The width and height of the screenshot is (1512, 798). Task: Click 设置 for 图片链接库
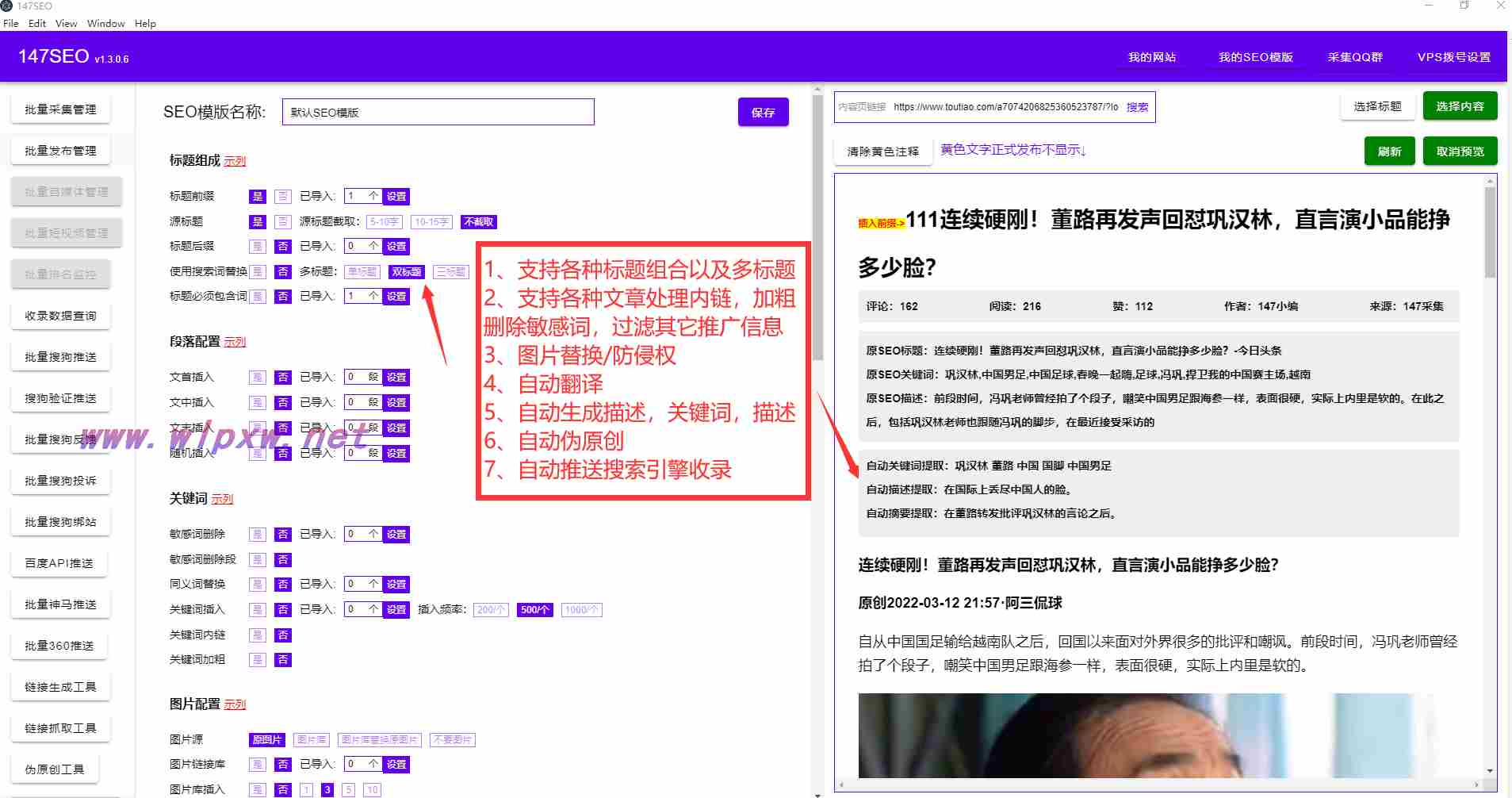pyautogui.click(x=396, y=764)
